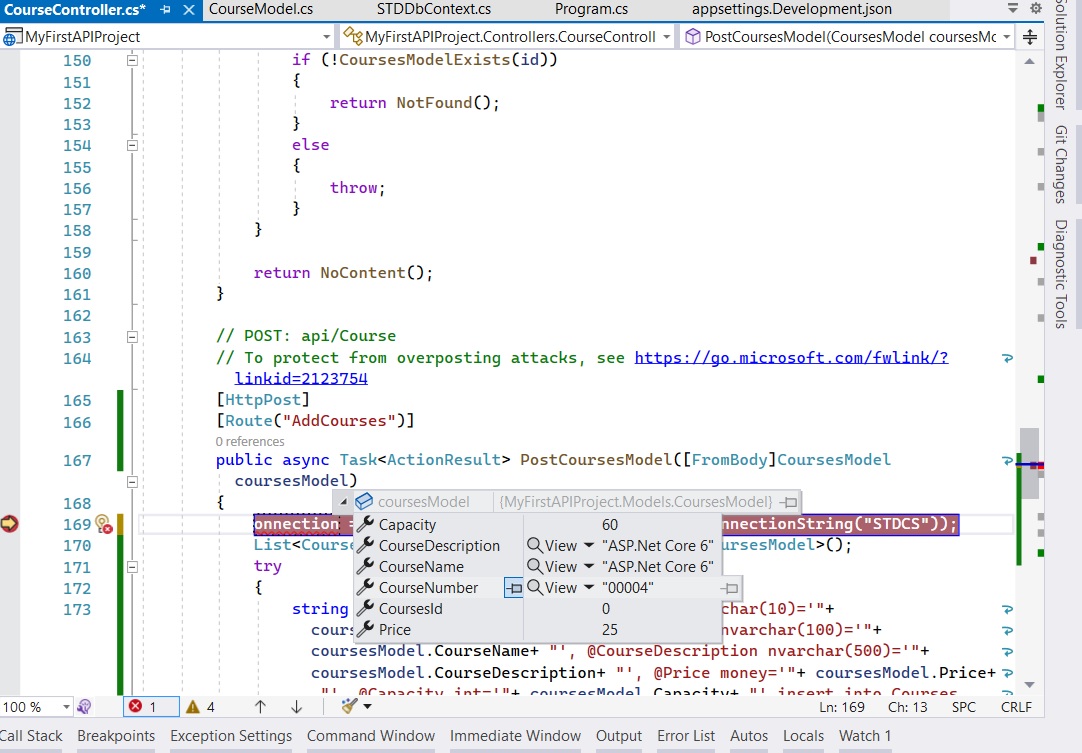Collapse the try block at line 171
Viewport: 1082px width, 753px height.
click(x=132, y=567)
